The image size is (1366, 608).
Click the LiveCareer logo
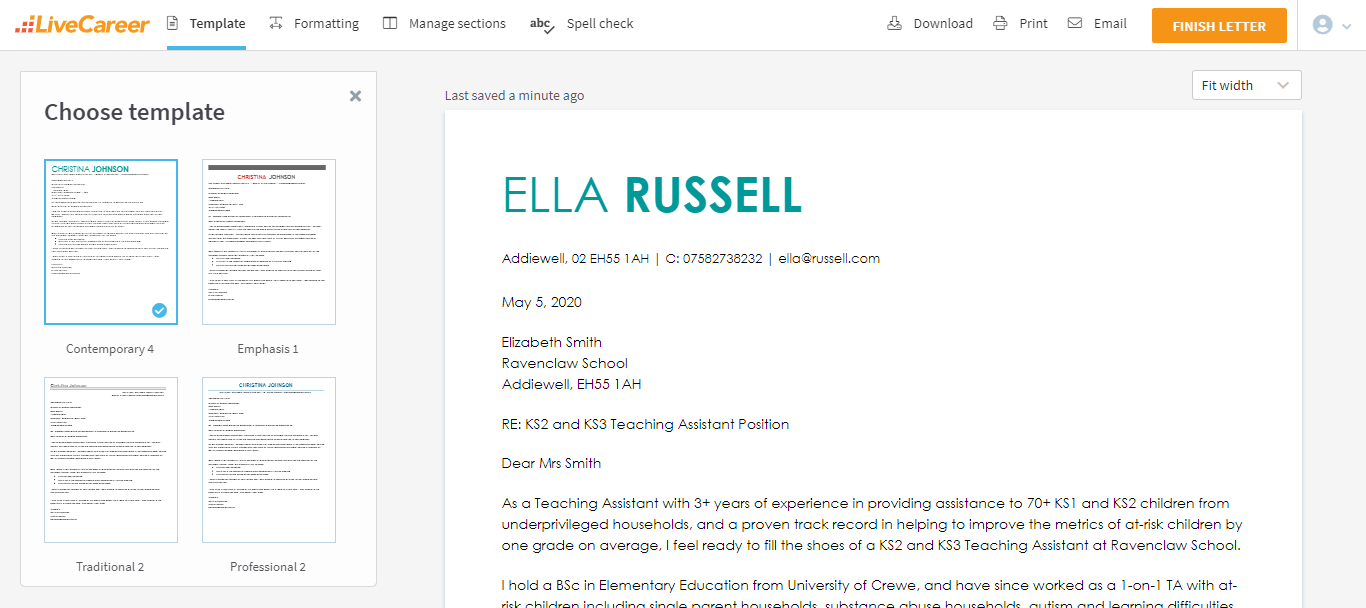pos(82,24)
